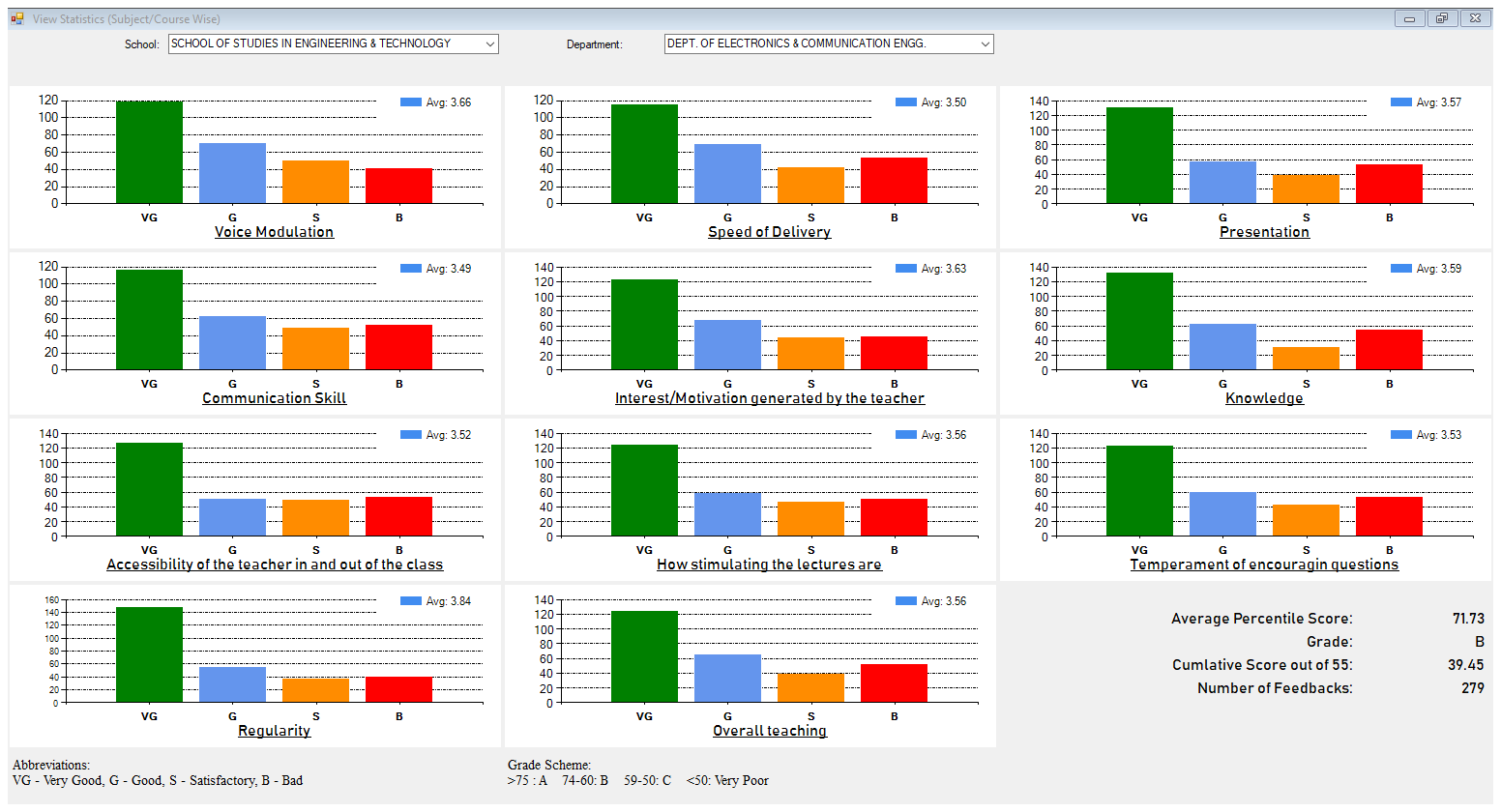Click the app icon in title bar
This screenshot has width=1501, height=812.
17,18
